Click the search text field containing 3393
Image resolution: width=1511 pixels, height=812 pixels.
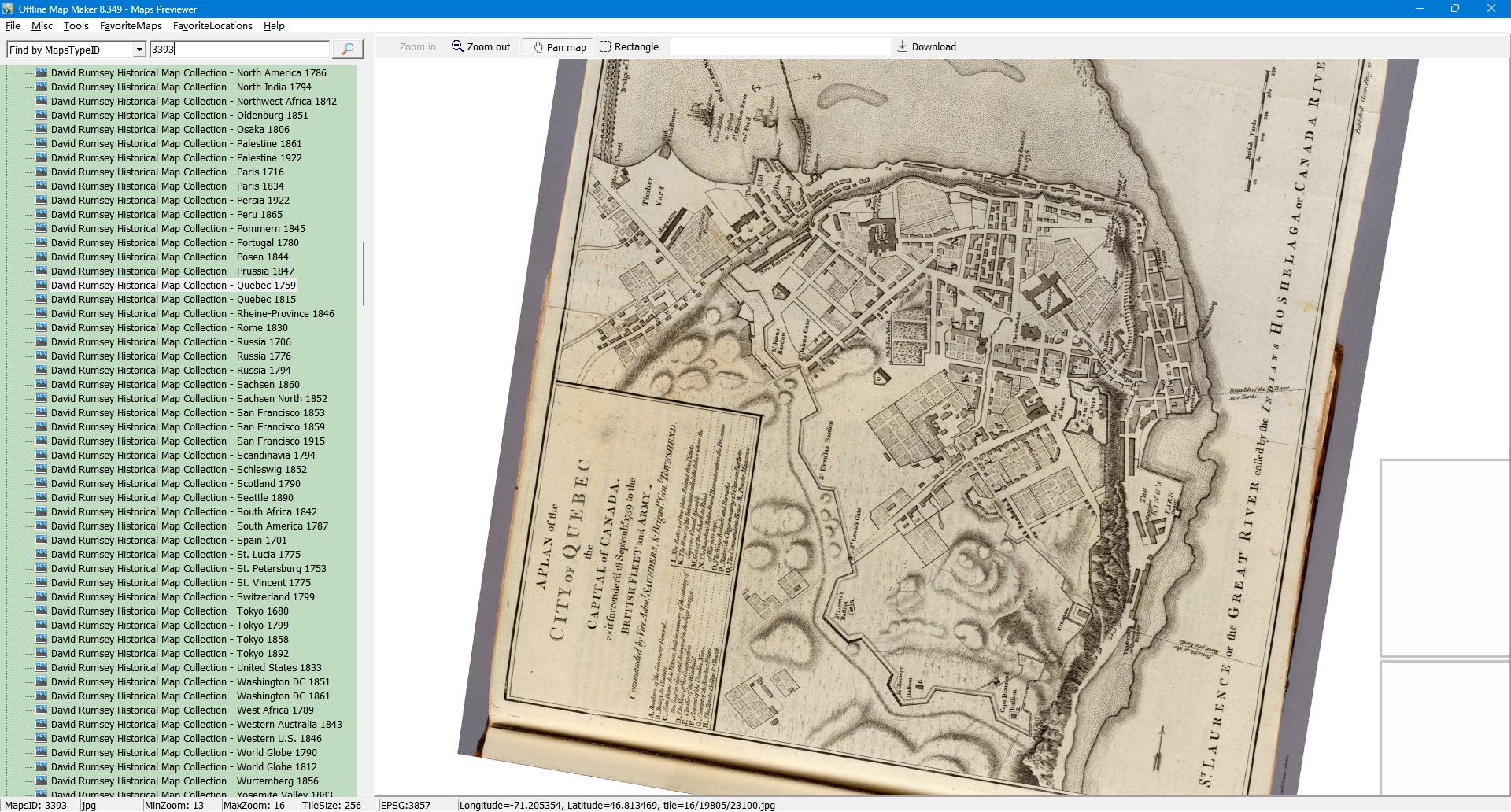click(239, 49)
